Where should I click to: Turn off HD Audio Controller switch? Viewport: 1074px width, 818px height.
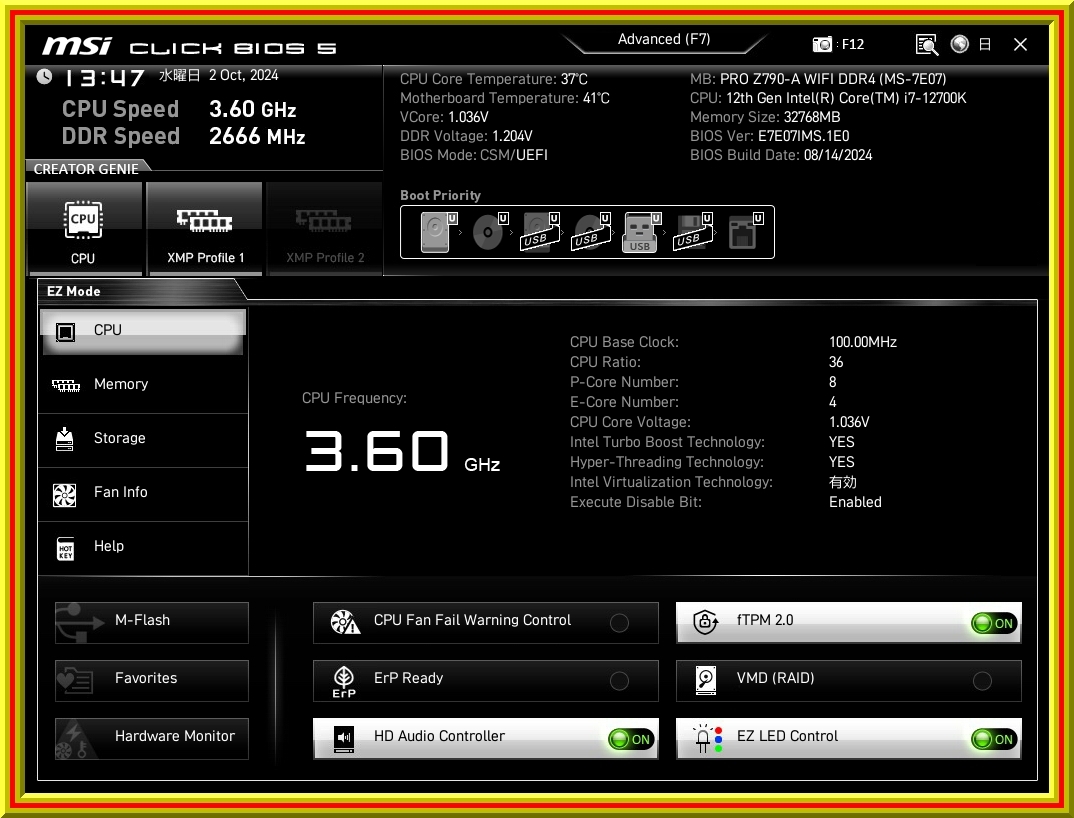tap(631, 739)
